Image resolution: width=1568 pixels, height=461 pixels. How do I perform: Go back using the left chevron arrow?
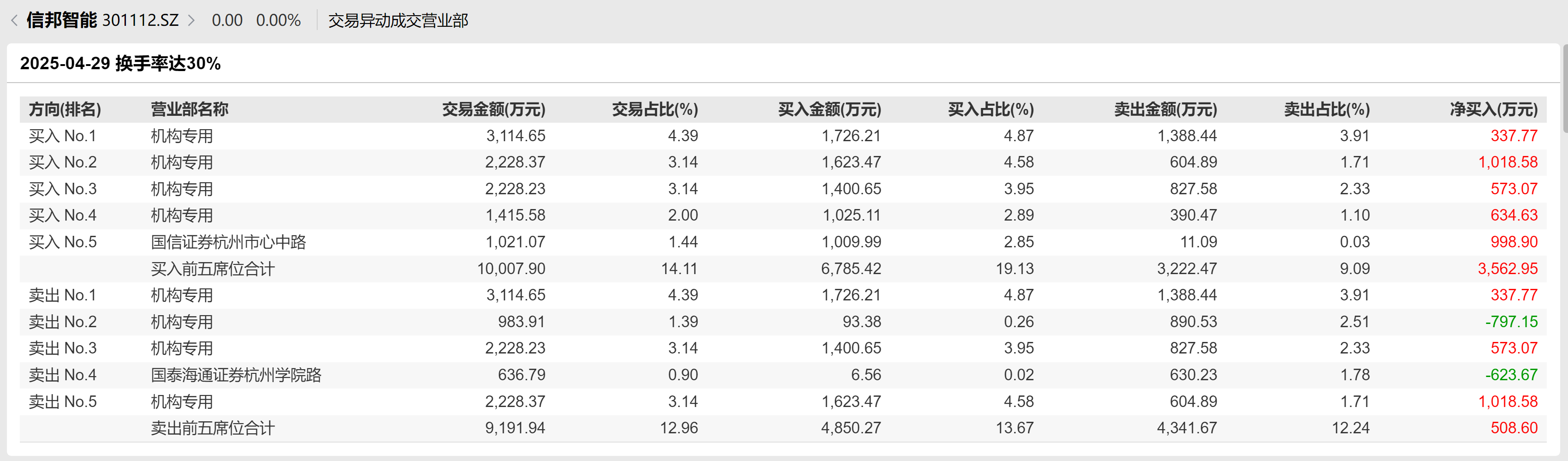pos(14,21)
